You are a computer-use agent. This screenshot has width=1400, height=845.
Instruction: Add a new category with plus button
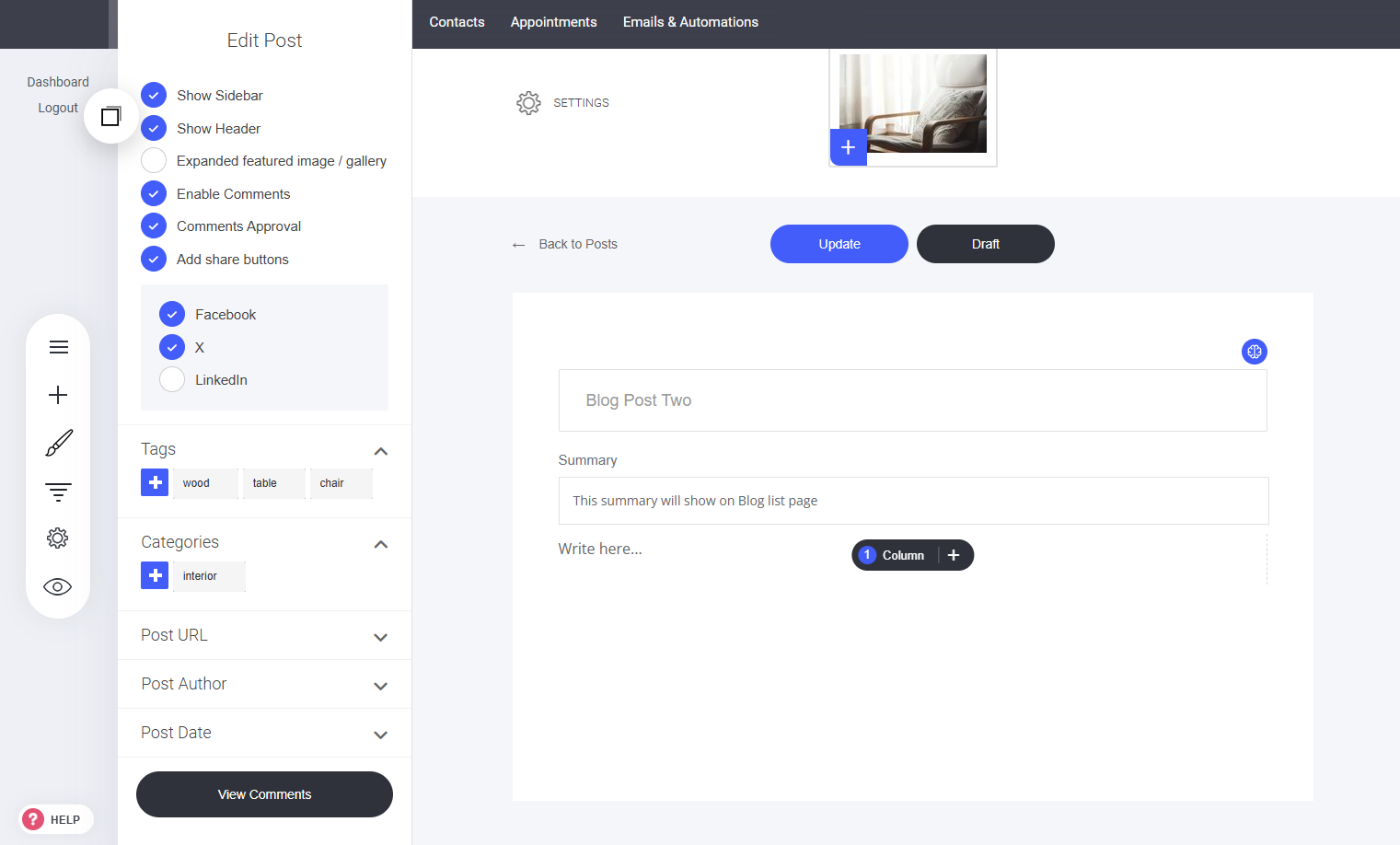coord(155,575)
